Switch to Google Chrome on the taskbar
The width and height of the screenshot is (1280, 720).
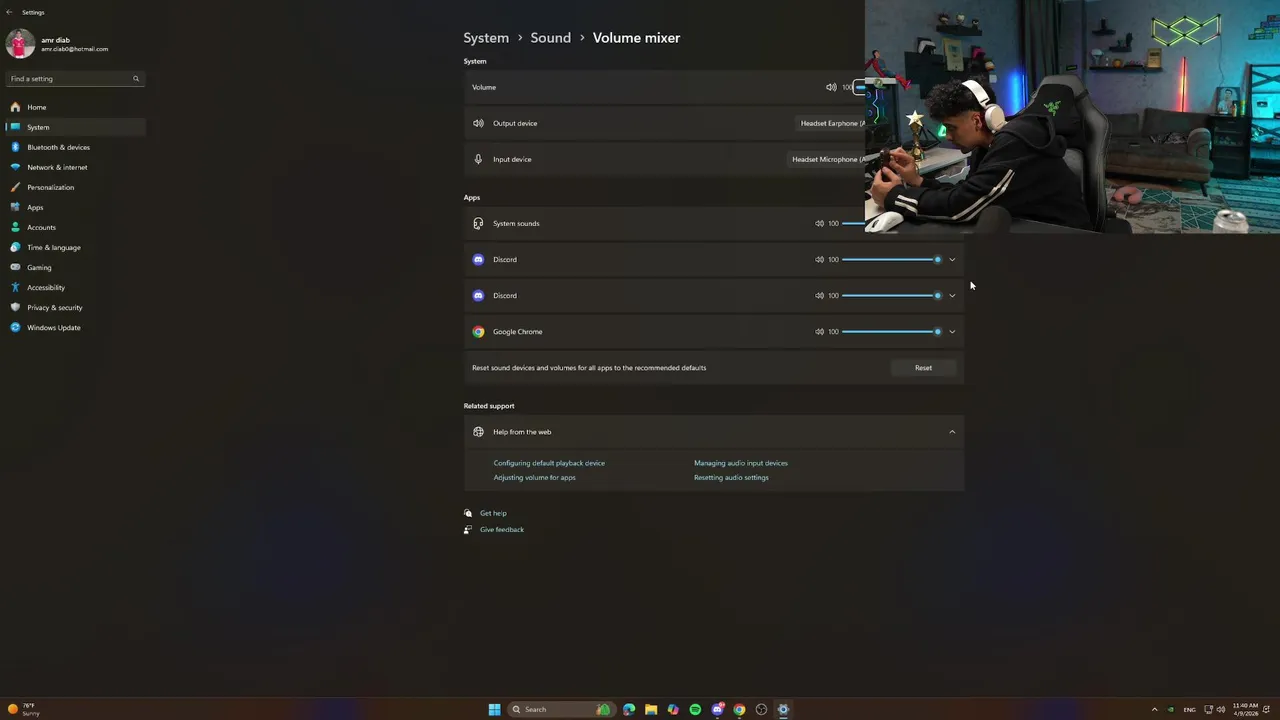click(x=739, y=710)
